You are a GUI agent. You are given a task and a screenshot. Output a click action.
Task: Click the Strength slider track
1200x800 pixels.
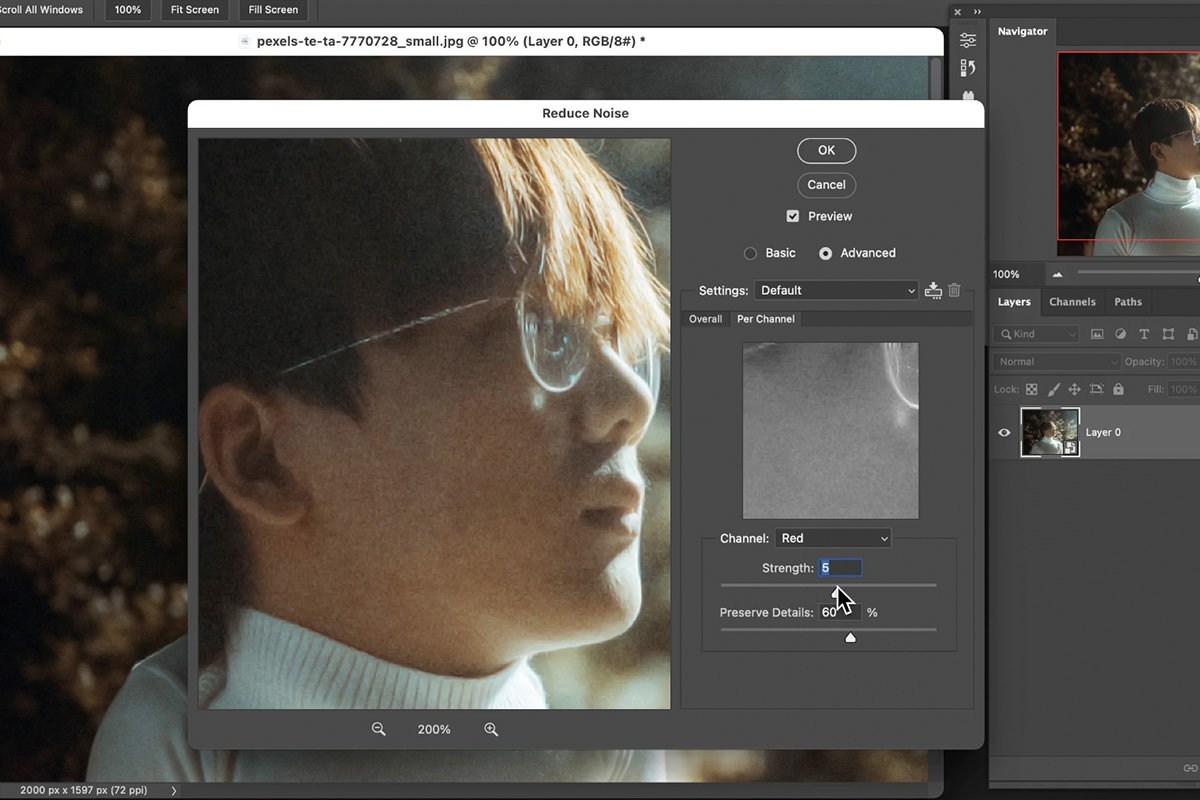(828, 585)
